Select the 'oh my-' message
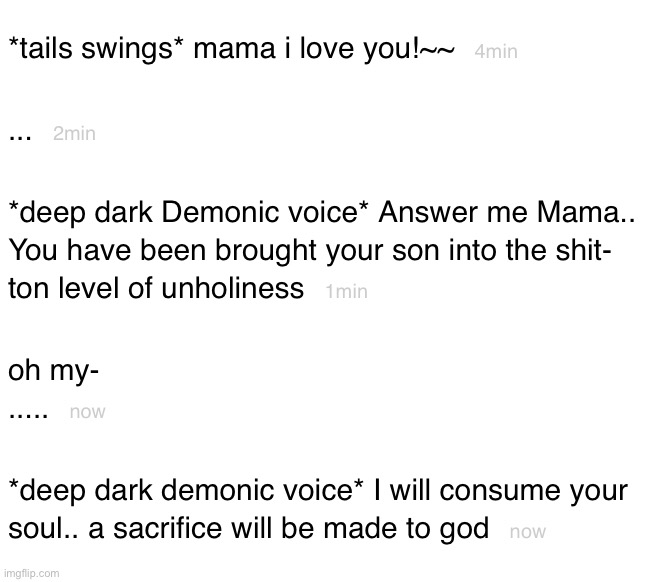Image resolution: width=670 pixels, height=582 pixels. 53,370
